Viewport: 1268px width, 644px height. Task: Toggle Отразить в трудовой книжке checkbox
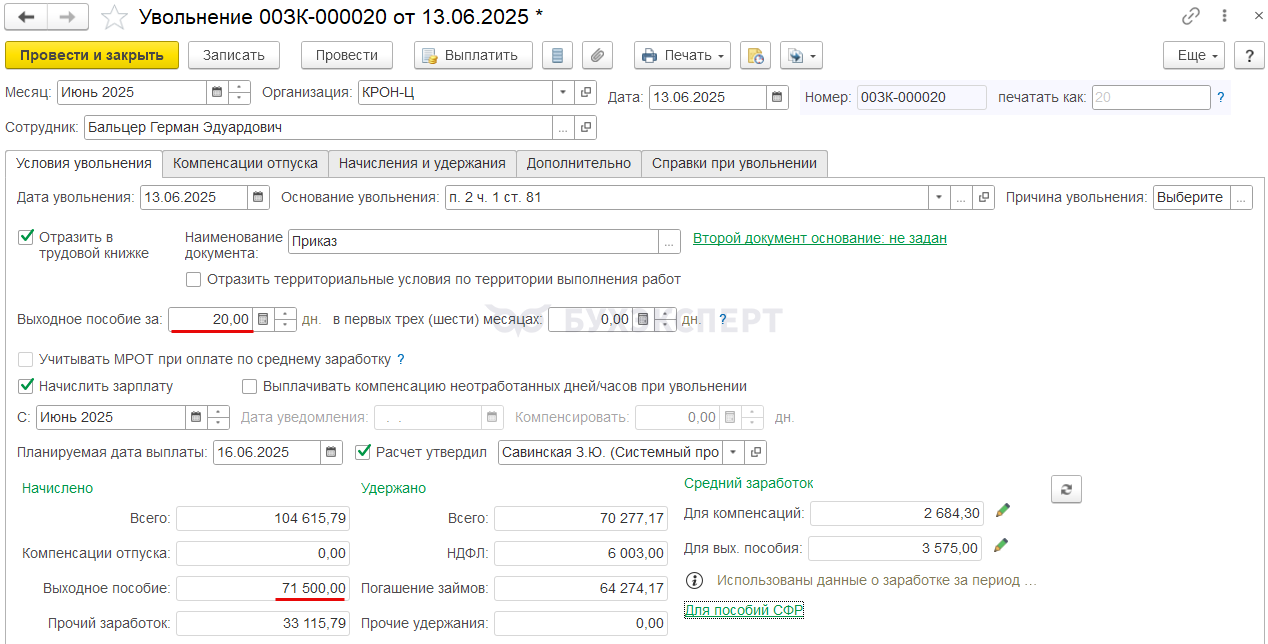[x=26, y=237]
